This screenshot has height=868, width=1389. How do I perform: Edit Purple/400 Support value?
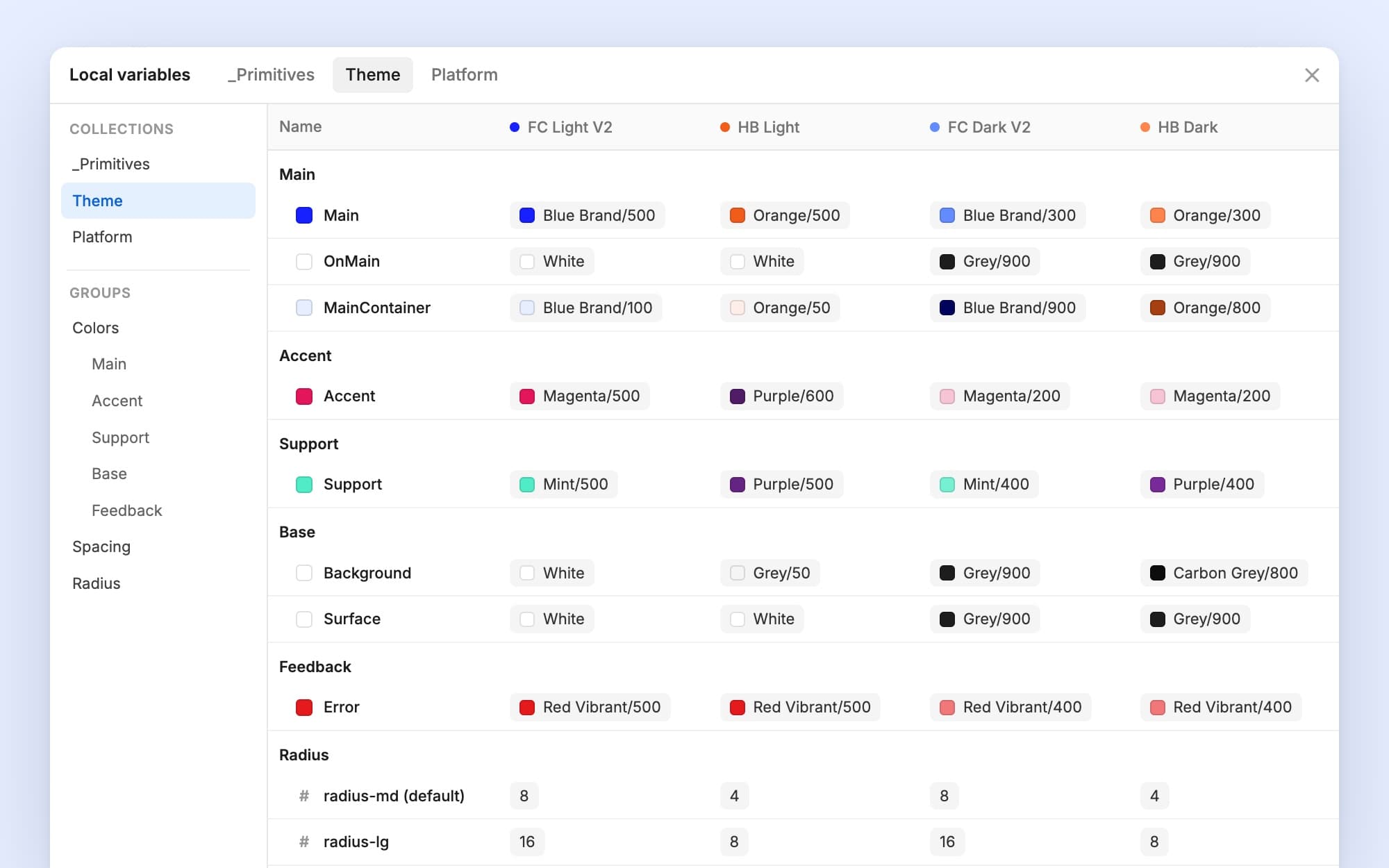pos(1202,484)
